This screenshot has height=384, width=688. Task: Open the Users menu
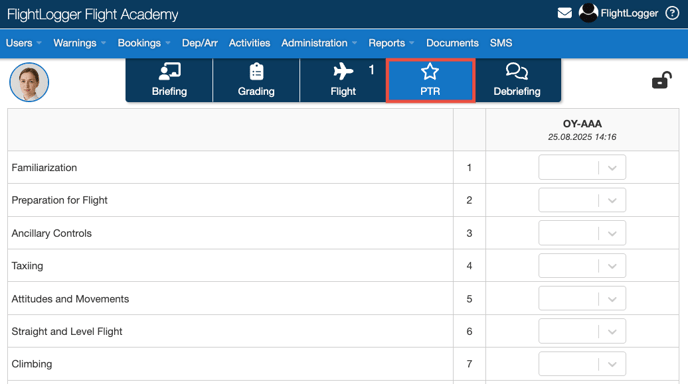coord(23,43)
